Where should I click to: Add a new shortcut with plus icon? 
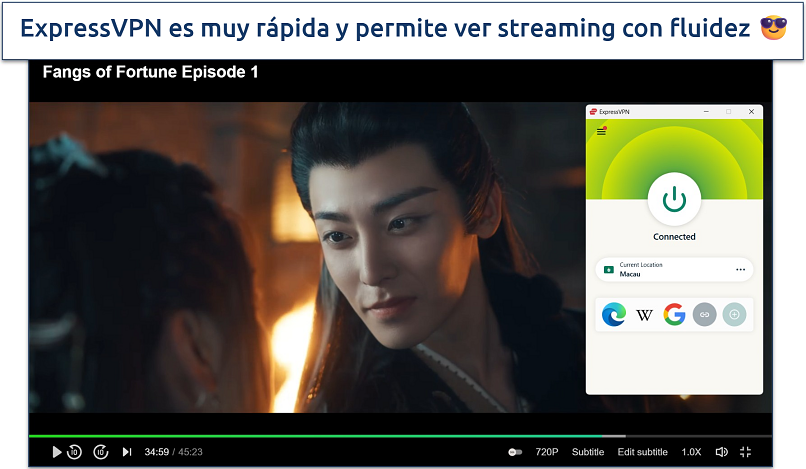point(734,315)
